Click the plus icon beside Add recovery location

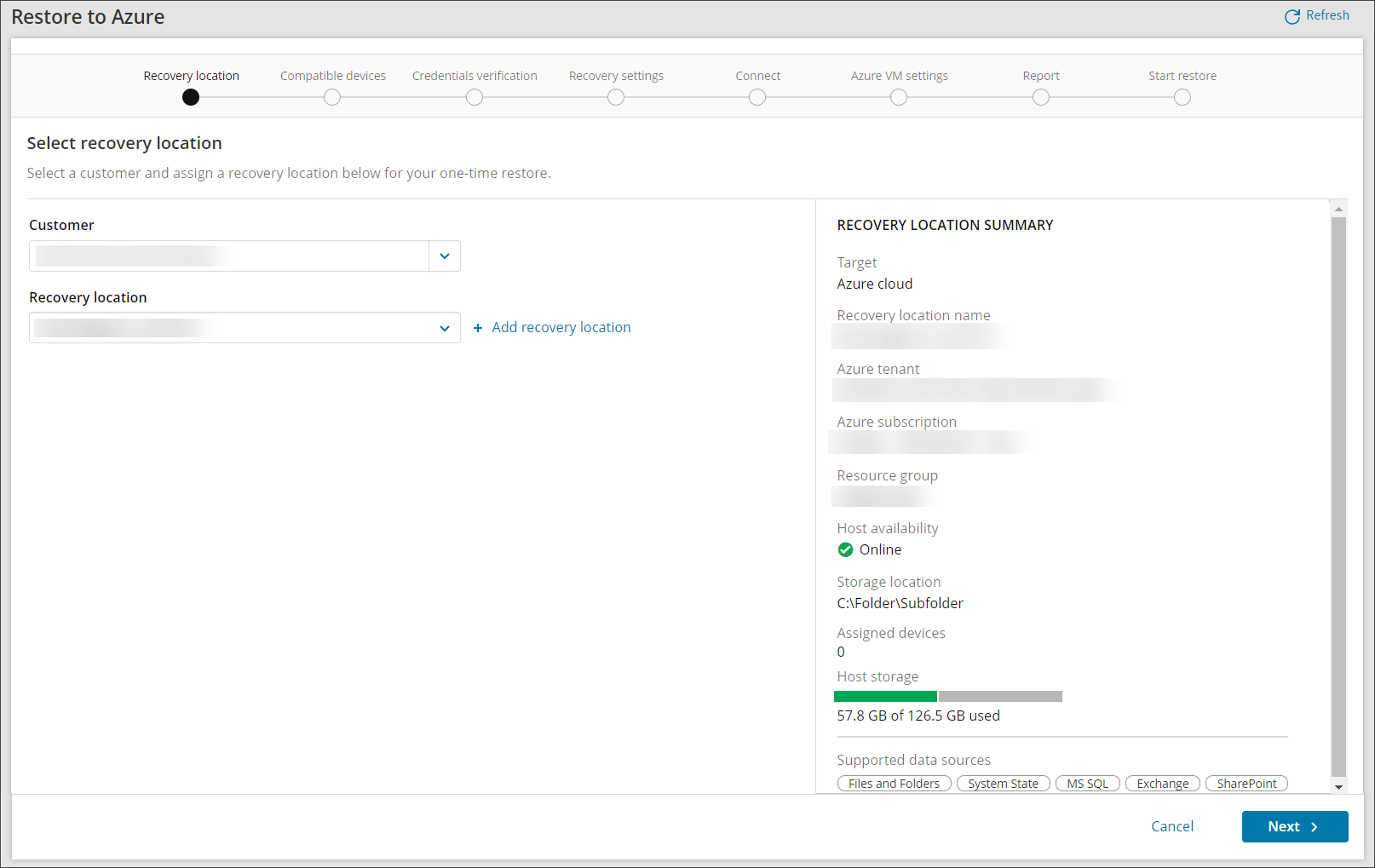[478, 328]
